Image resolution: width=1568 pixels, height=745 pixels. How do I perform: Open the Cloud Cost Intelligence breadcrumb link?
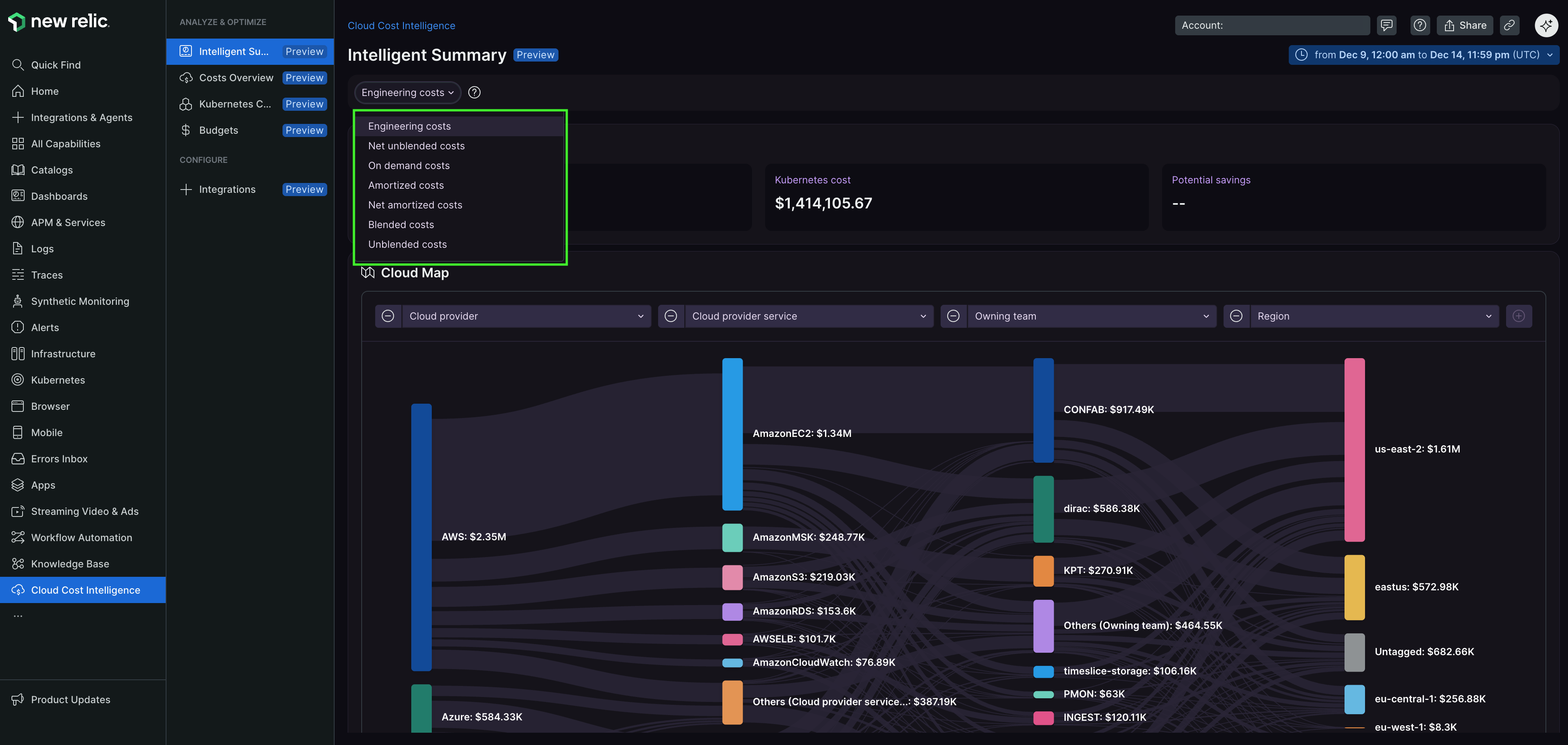coord(401,25)
